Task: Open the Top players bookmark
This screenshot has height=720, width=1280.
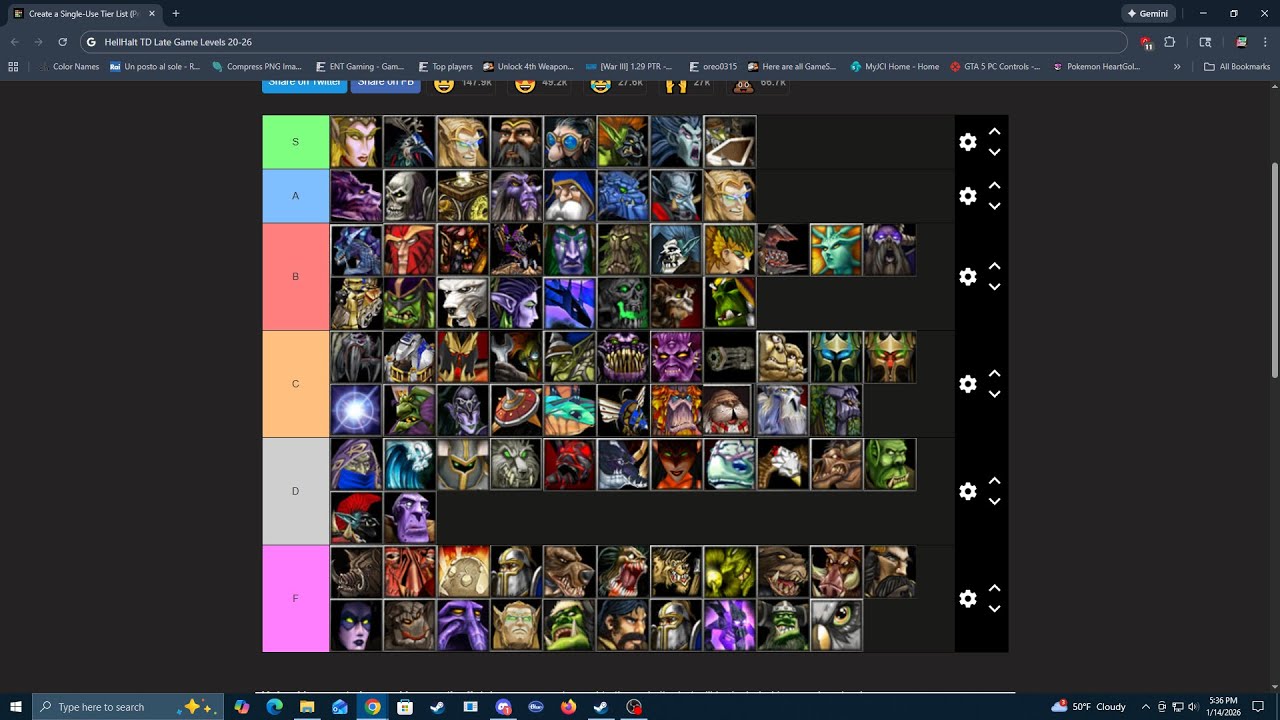Action: pyautogui.click(x=445, y=67)
